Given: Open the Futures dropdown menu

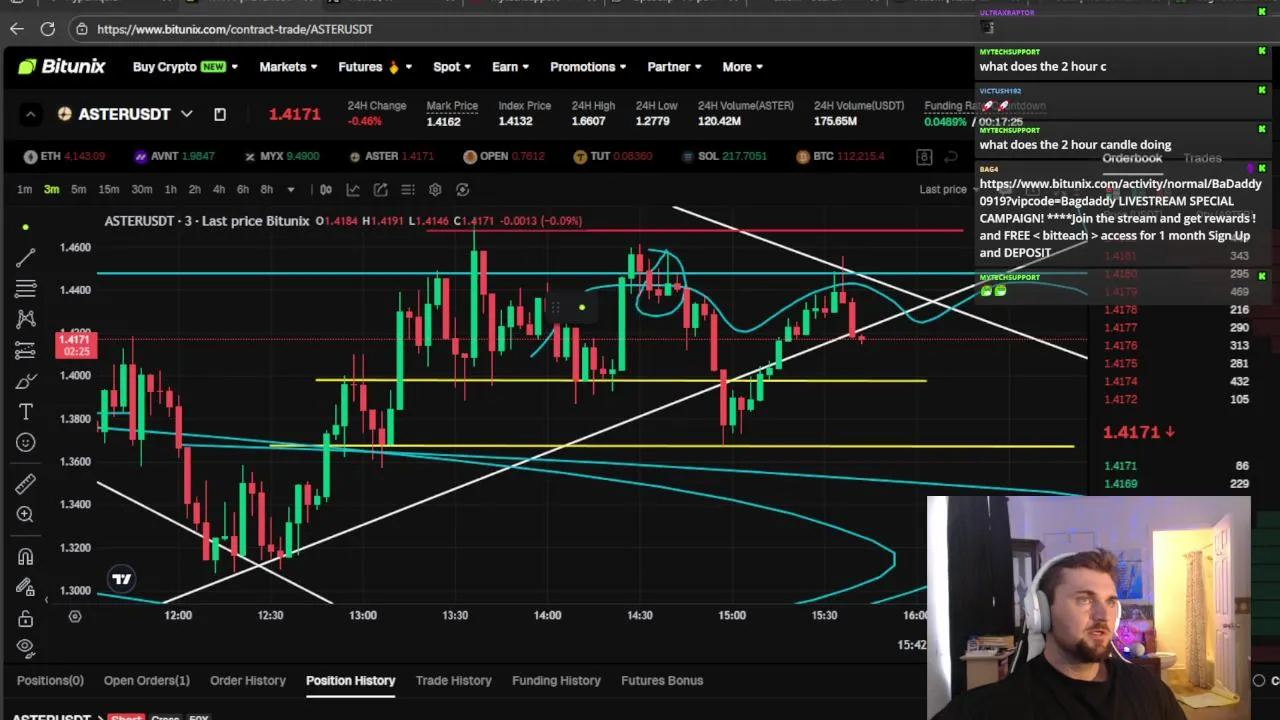Looking at the screenshot, I should 374,67.
